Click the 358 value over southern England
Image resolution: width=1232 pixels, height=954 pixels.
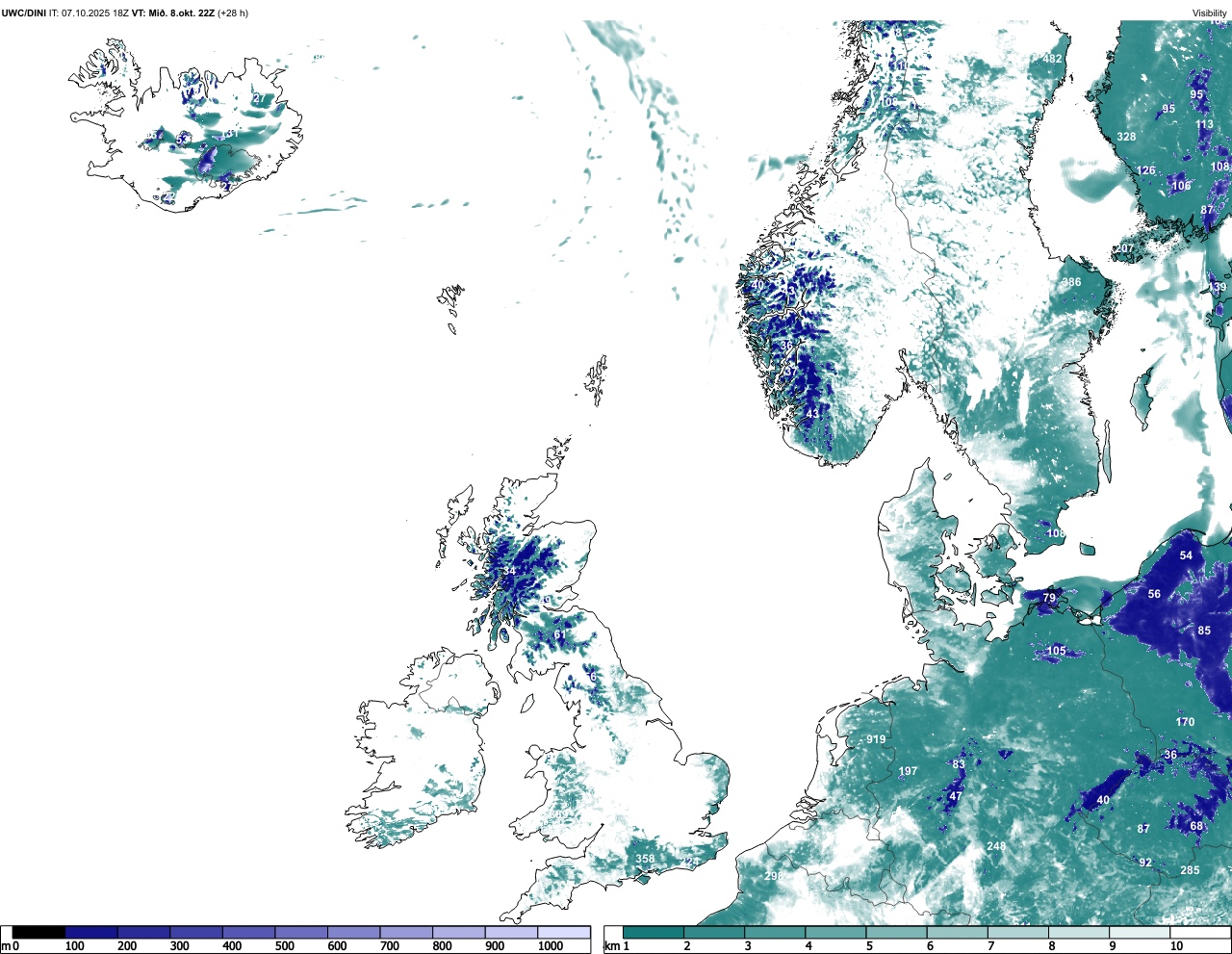point(645,859)
